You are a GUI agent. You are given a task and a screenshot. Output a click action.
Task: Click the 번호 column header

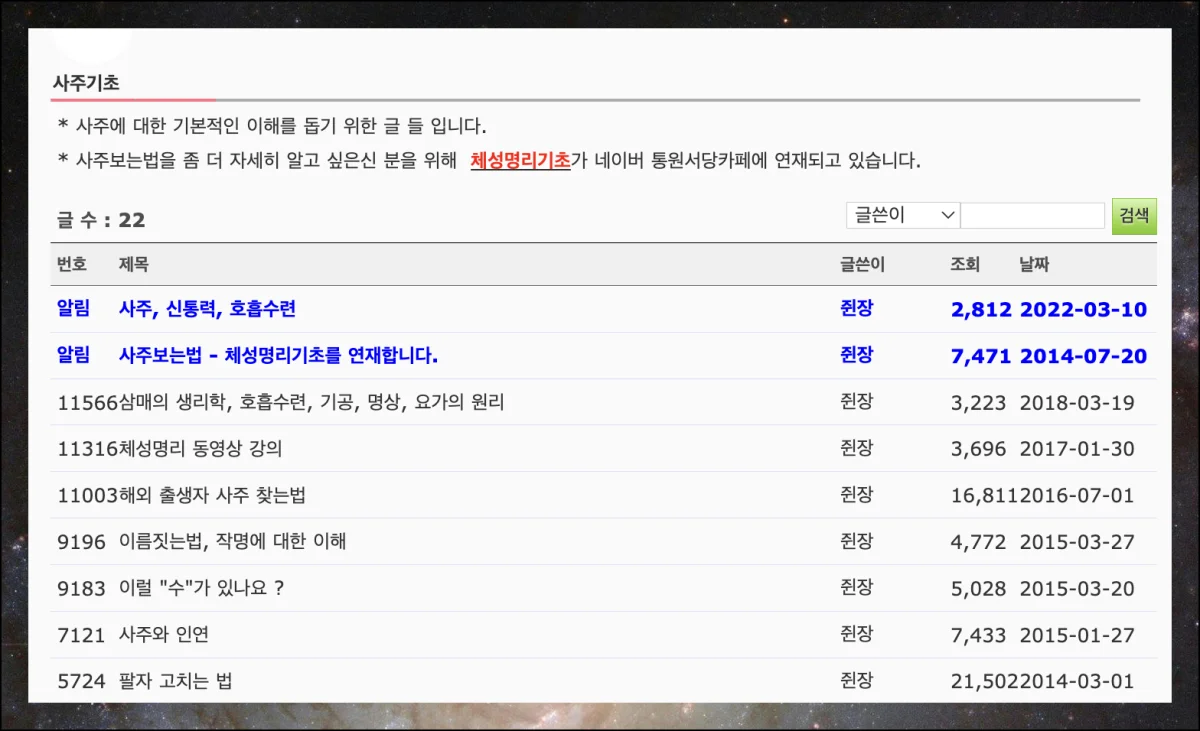click(72, 265)
